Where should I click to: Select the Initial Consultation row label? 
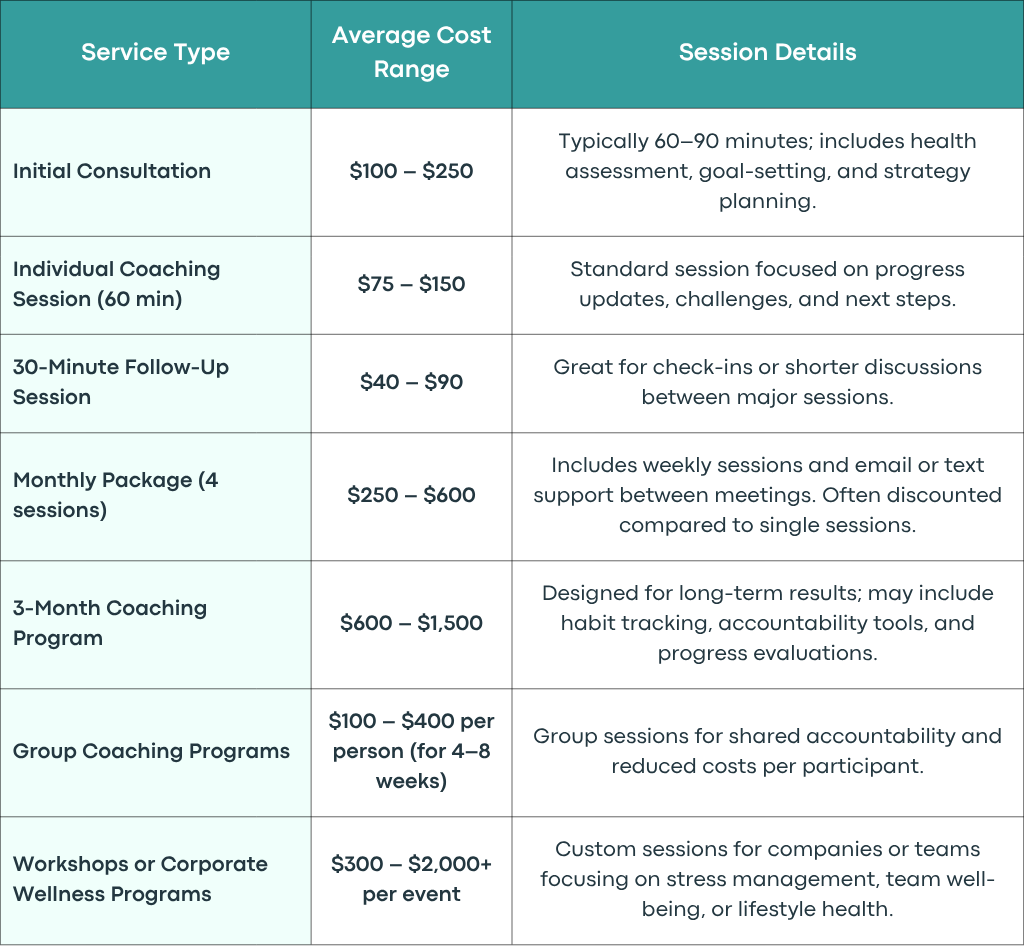[x=112, y=171]
